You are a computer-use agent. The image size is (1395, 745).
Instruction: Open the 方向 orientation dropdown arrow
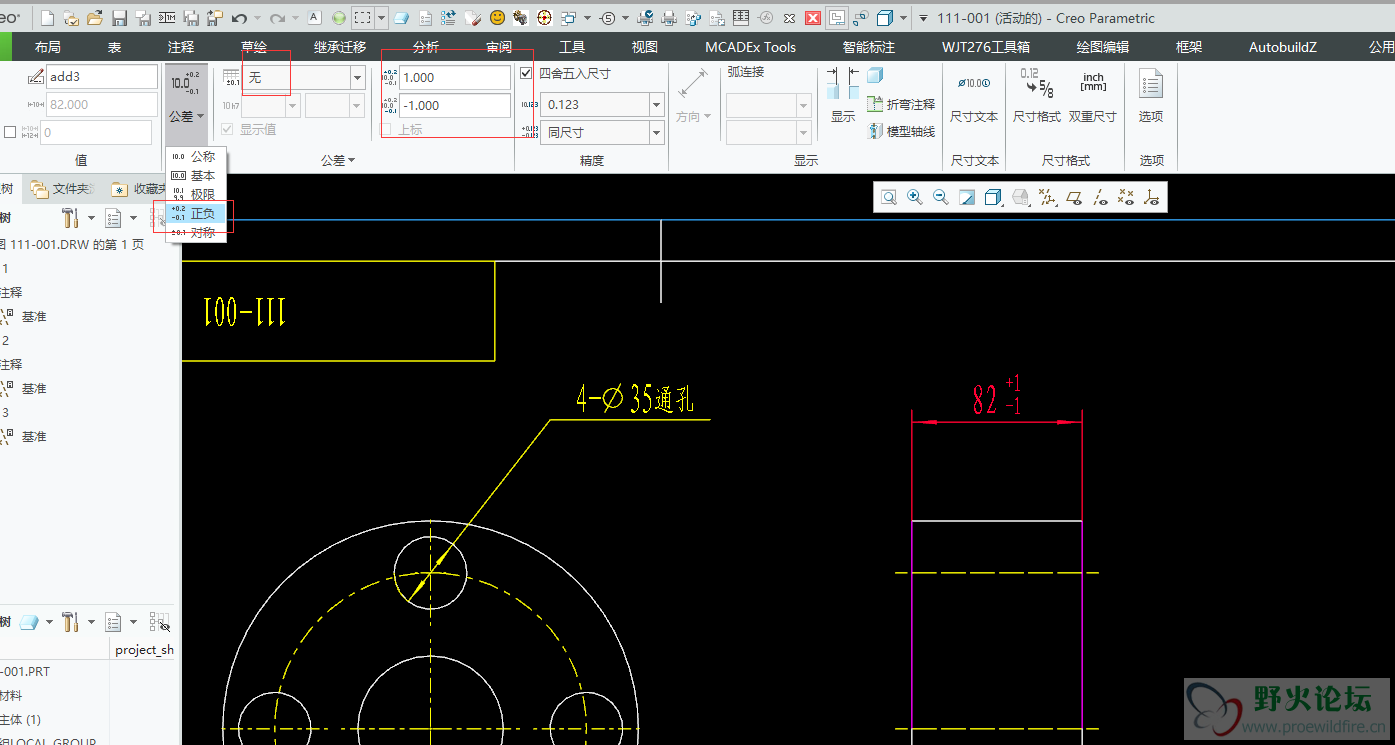pyautogui.click(x=708, y=117)
